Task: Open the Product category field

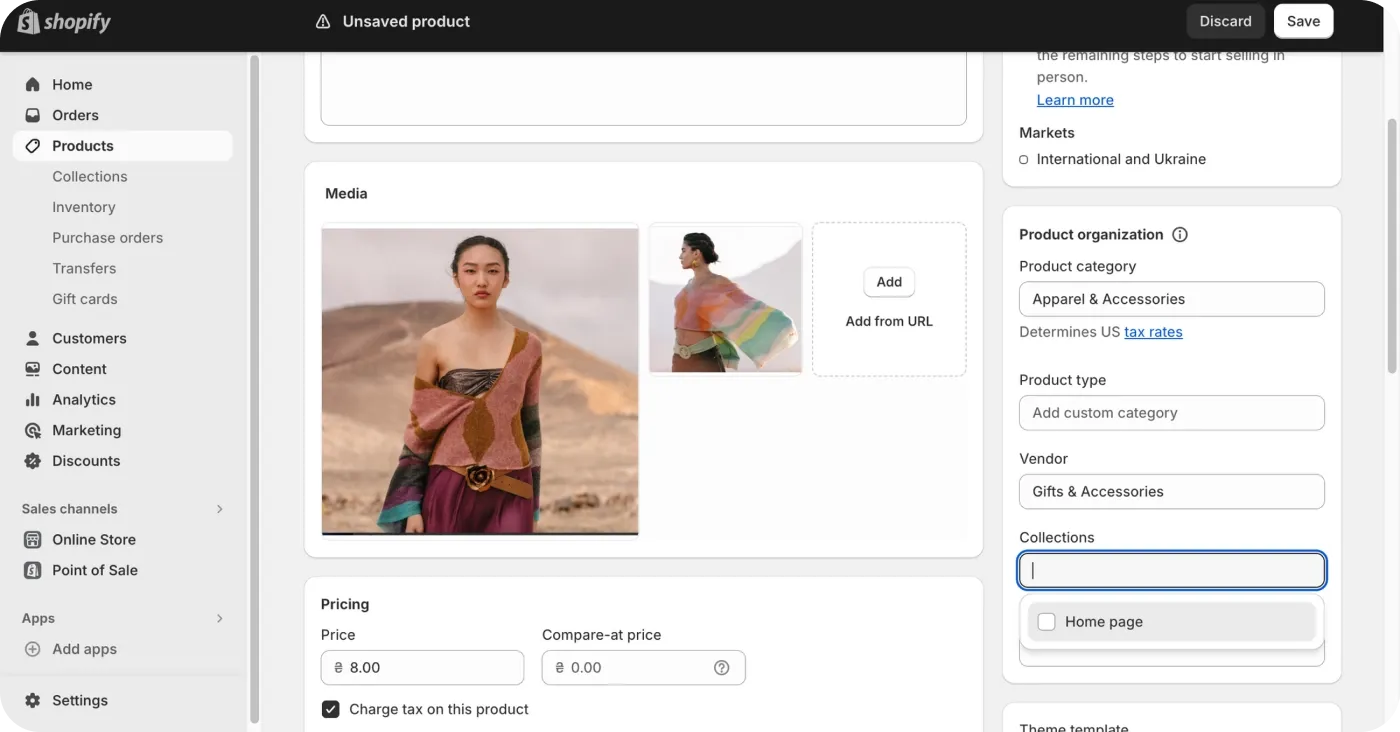Action: click(x=1171, y=299)
